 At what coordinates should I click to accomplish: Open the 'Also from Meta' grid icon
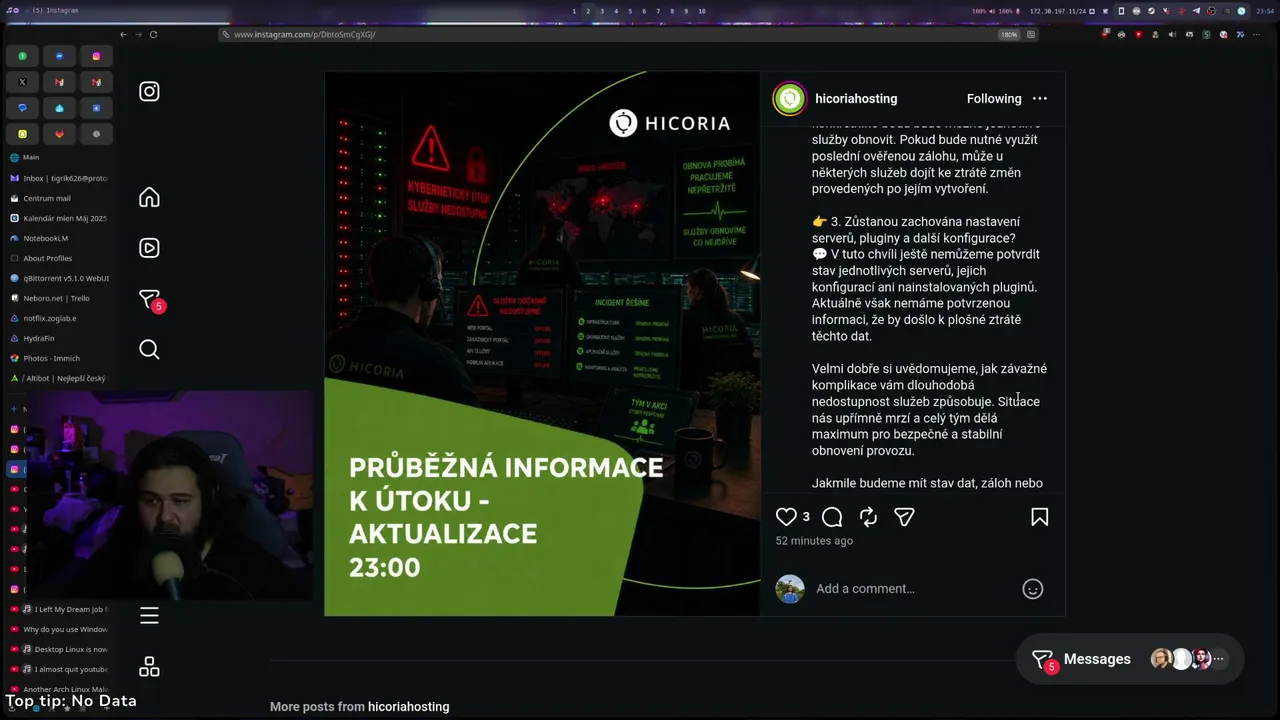pyautogui.click(x=149, y=667)
